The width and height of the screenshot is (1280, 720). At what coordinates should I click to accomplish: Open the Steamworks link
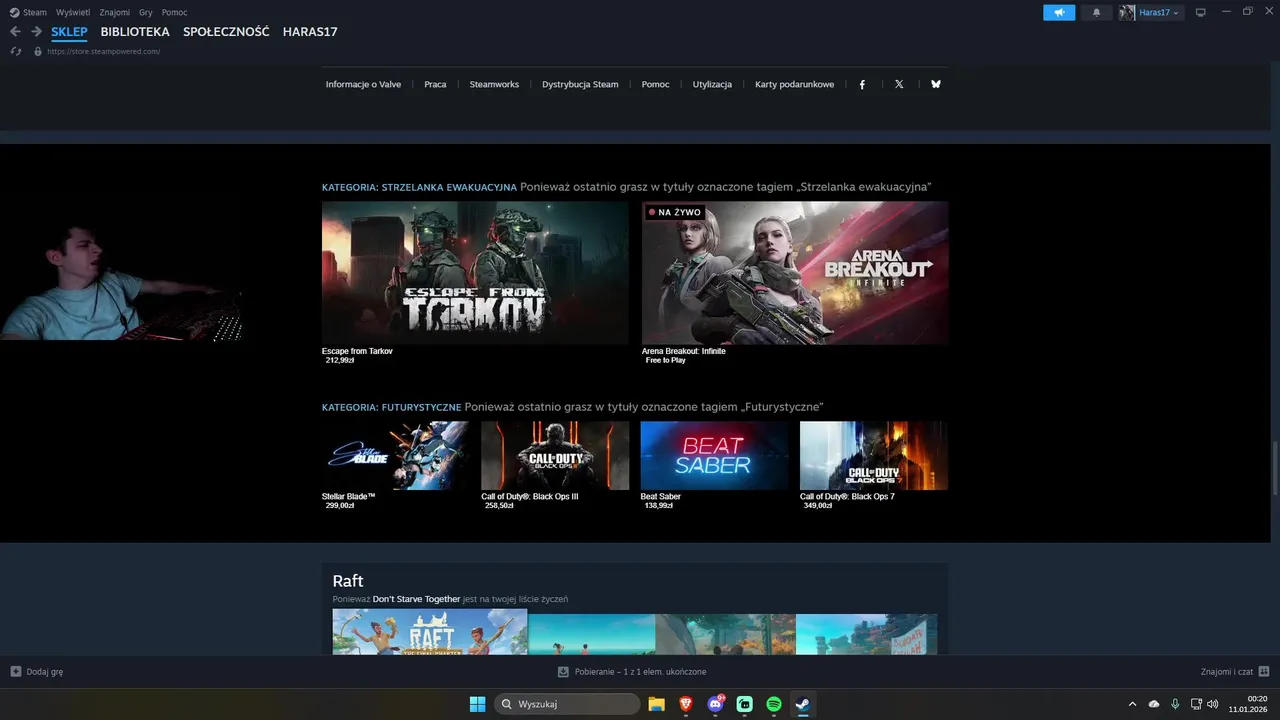(x=494, y=84)
